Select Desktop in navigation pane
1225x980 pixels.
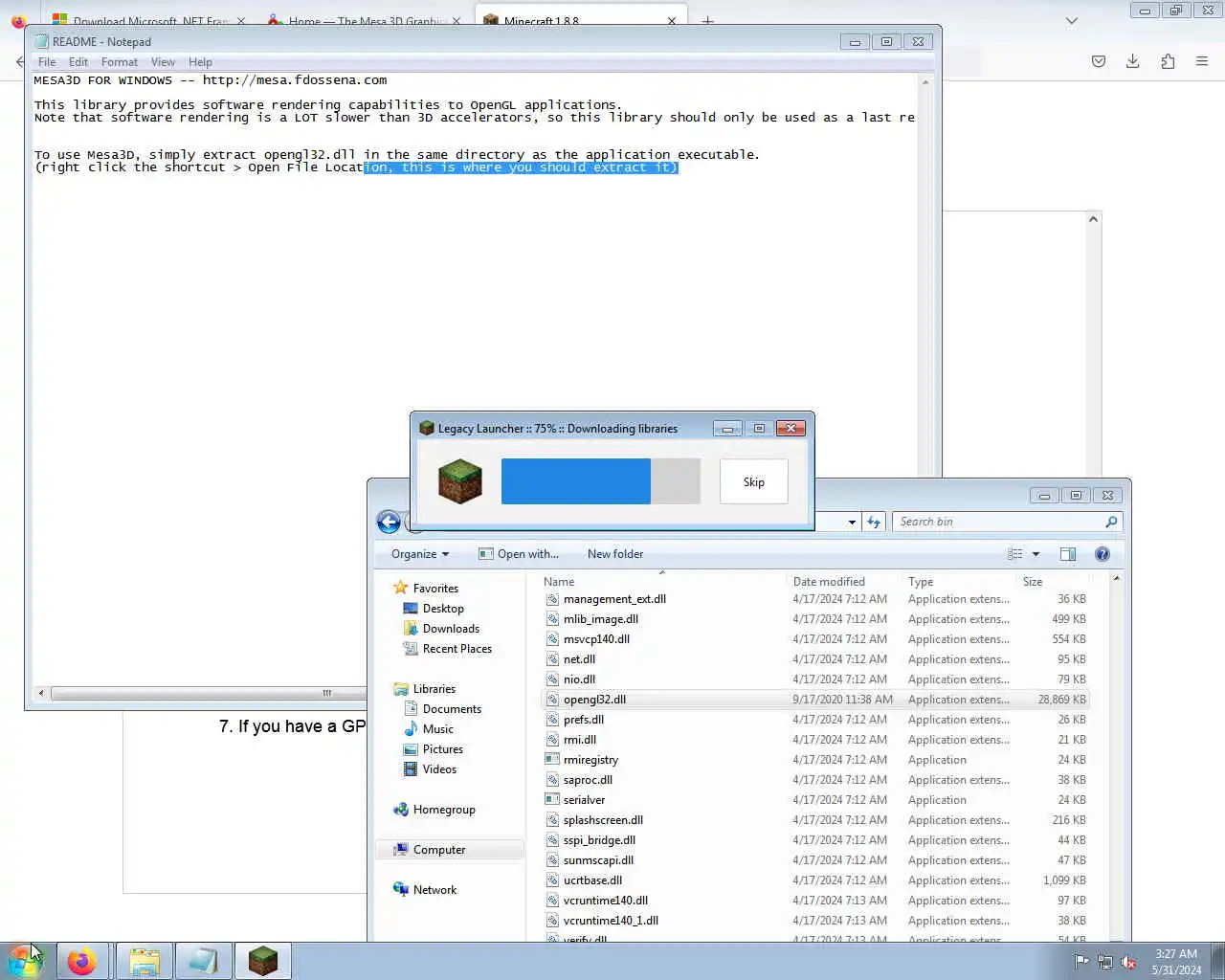point(443,609)
